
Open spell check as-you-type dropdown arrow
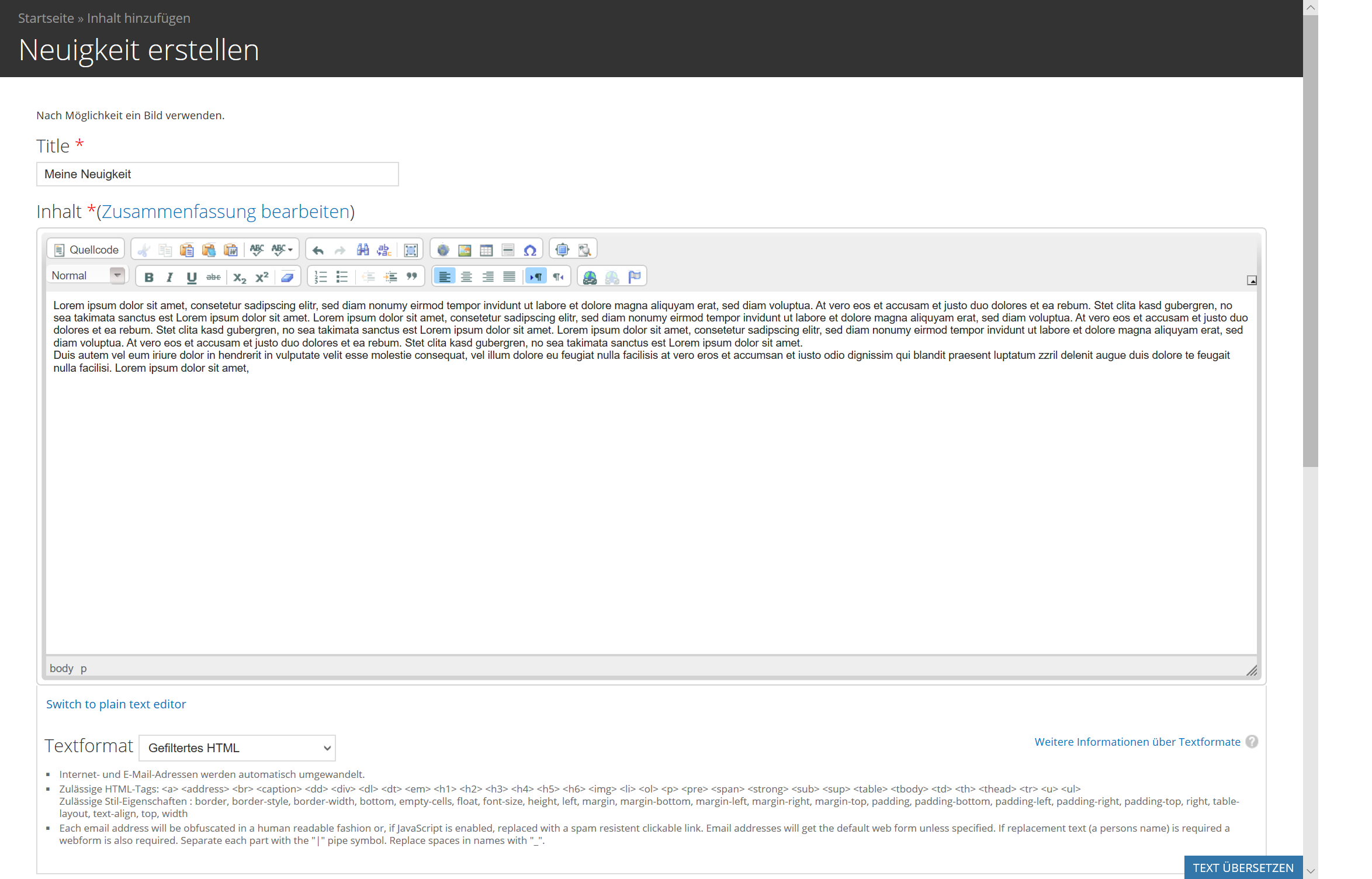click(x=290, y=250)
